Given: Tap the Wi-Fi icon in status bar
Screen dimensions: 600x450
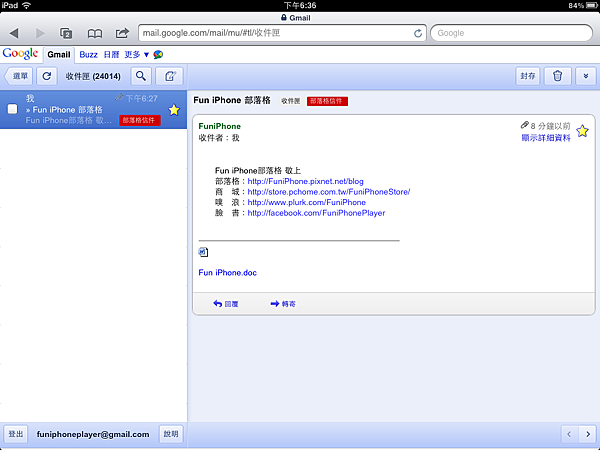Looking at the screenshot, I should (26, 5).
